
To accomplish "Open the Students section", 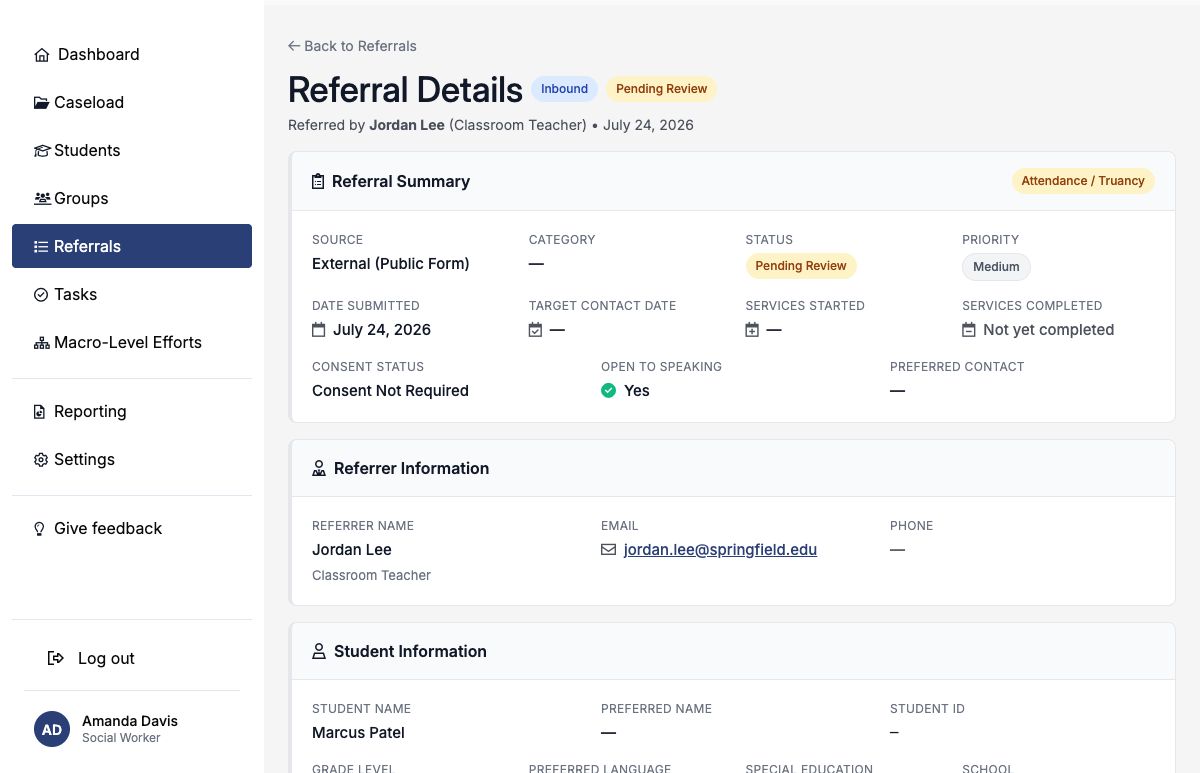I will (x=132, y=150).
